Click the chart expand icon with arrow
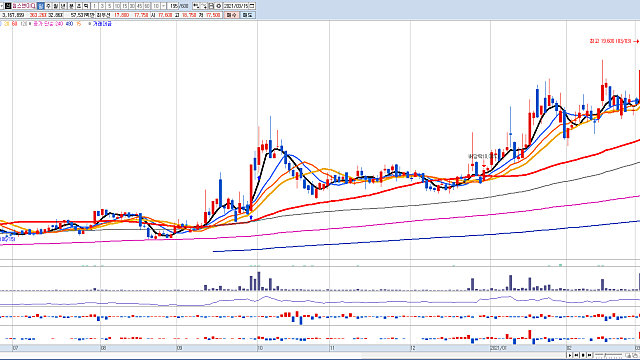The width and height of the screenshot is (640, 360). click(x=203, y=6)
